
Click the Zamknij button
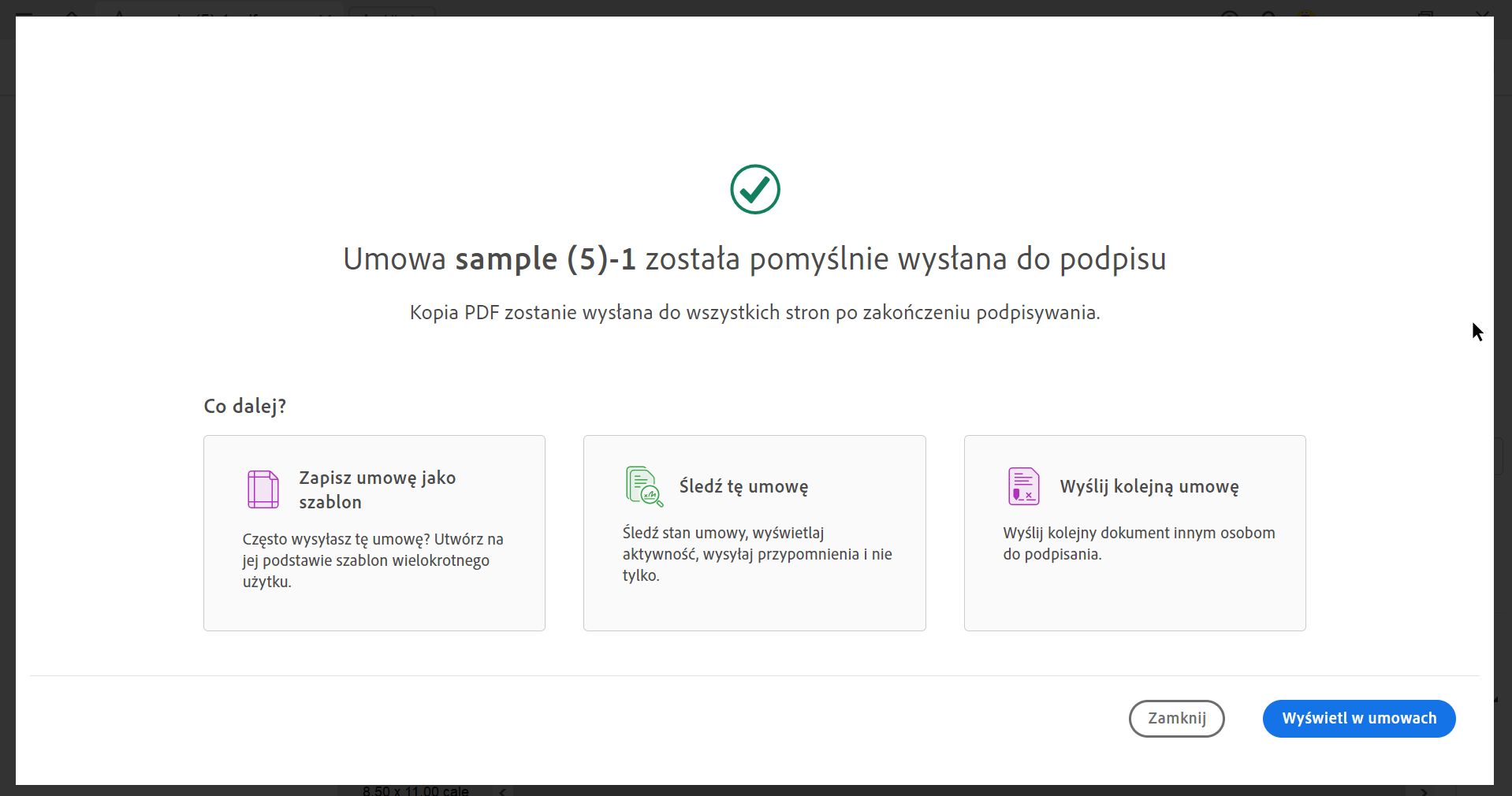coord(1176,718)
